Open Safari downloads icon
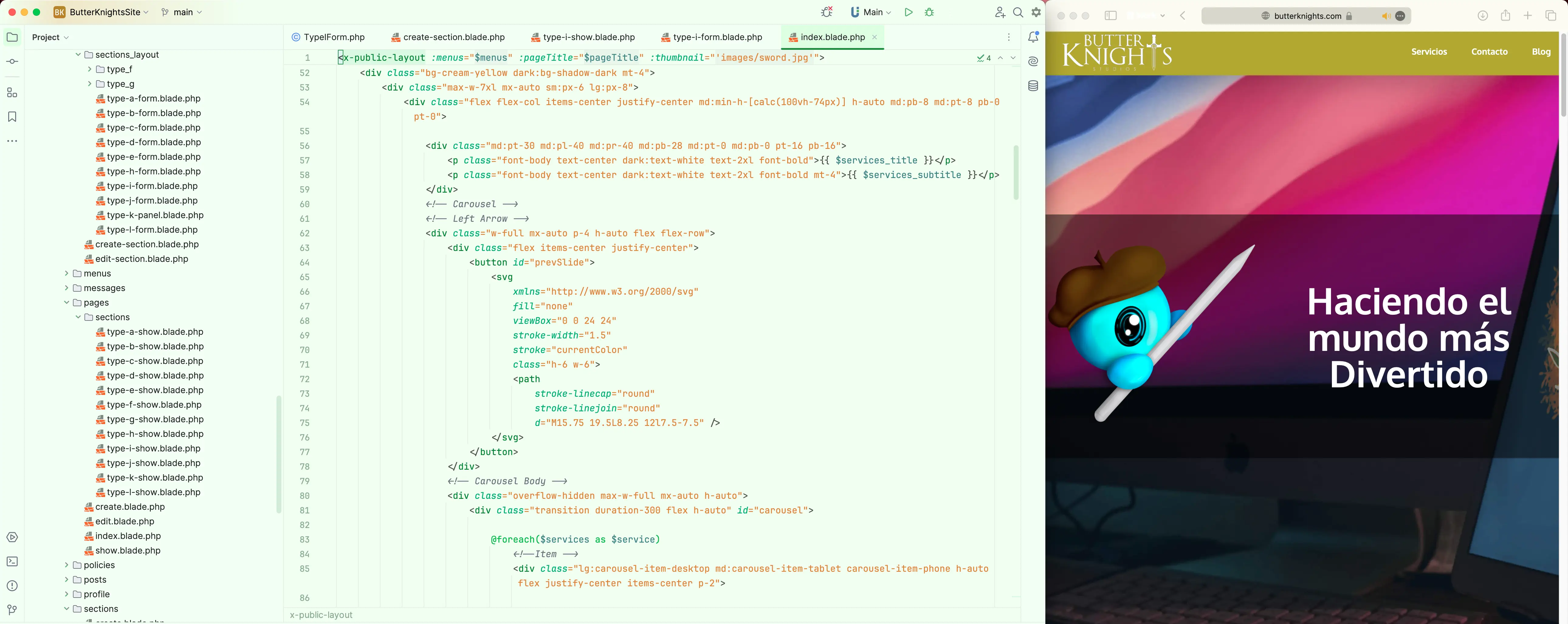 pyautogui.click(x=1483, y=16)
